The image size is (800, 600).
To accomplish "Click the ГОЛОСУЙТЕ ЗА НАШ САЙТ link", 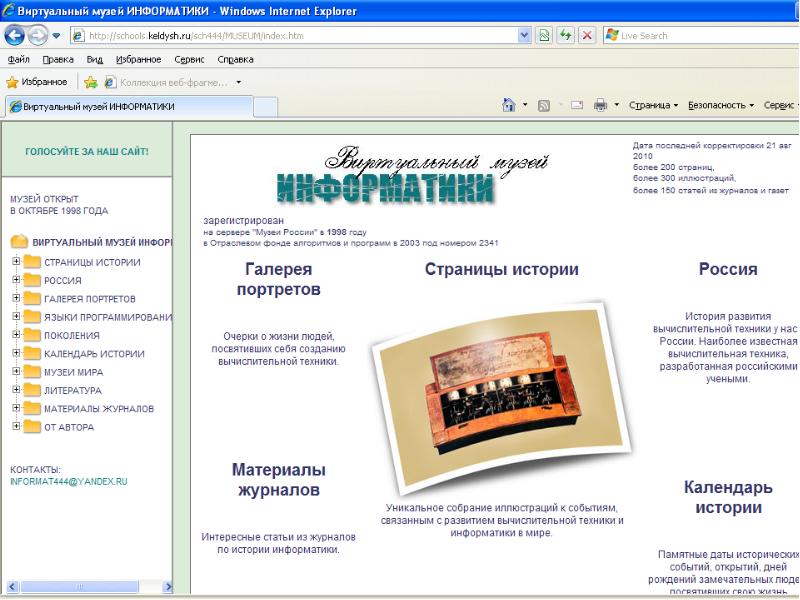I will [87, 152].
